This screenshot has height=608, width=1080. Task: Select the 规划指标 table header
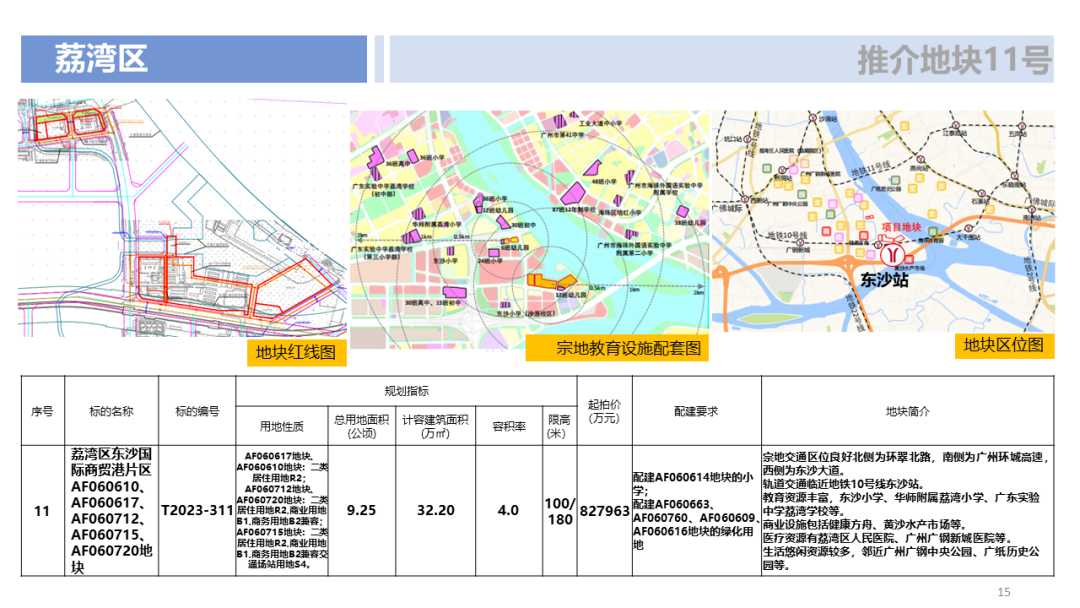406,391
